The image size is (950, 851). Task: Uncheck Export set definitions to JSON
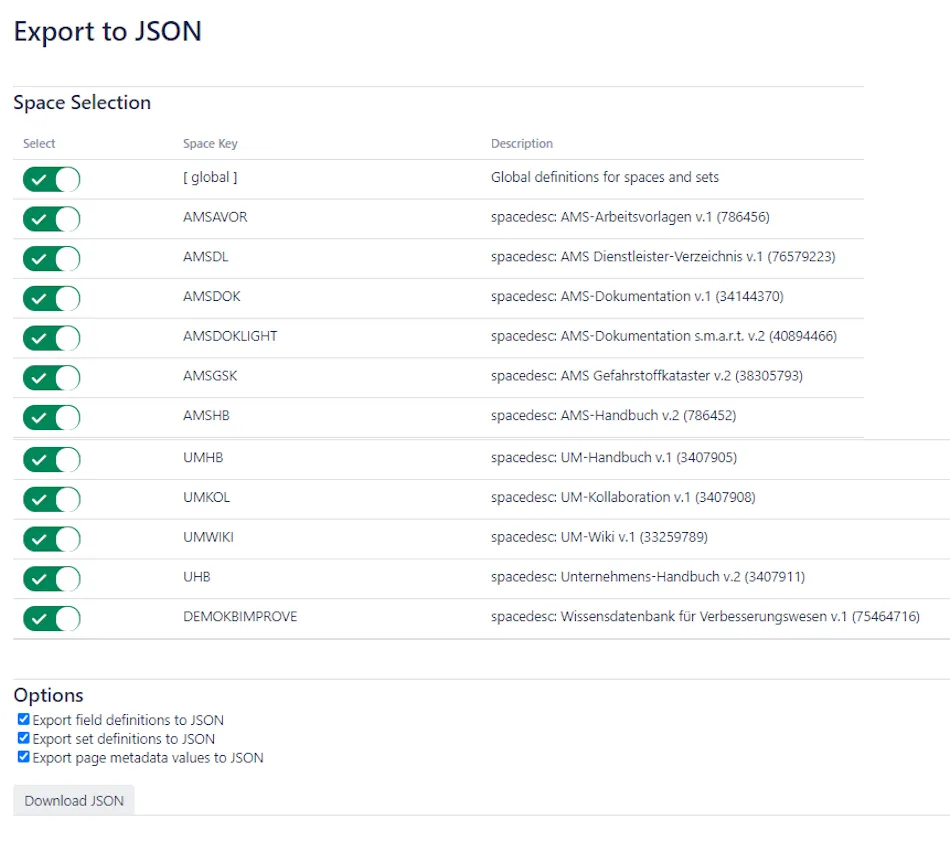click(24, 738)
